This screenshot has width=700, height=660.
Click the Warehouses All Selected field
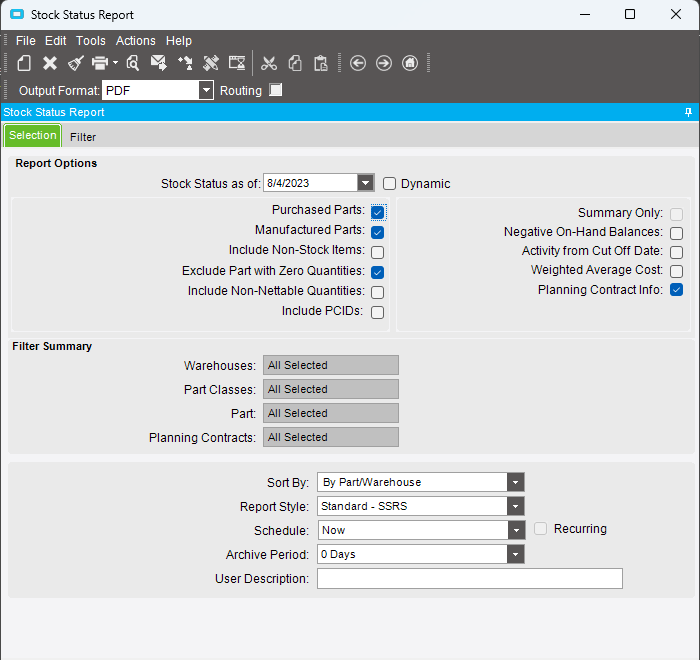(330, 365)
